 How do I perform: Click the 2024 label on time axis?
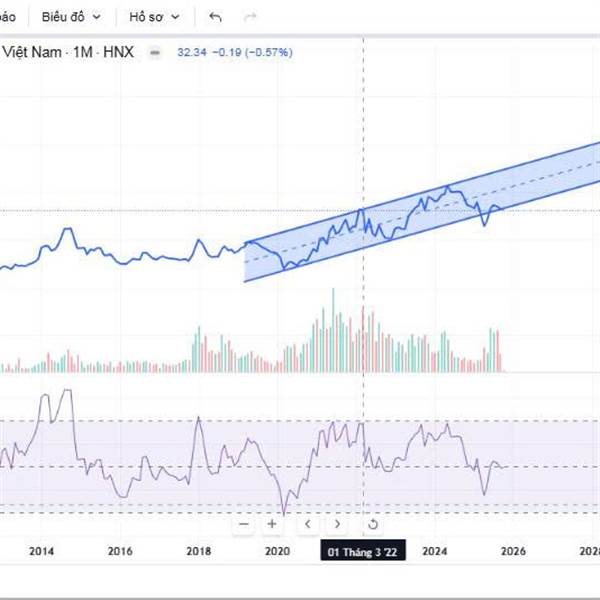(x=435, y=551)
